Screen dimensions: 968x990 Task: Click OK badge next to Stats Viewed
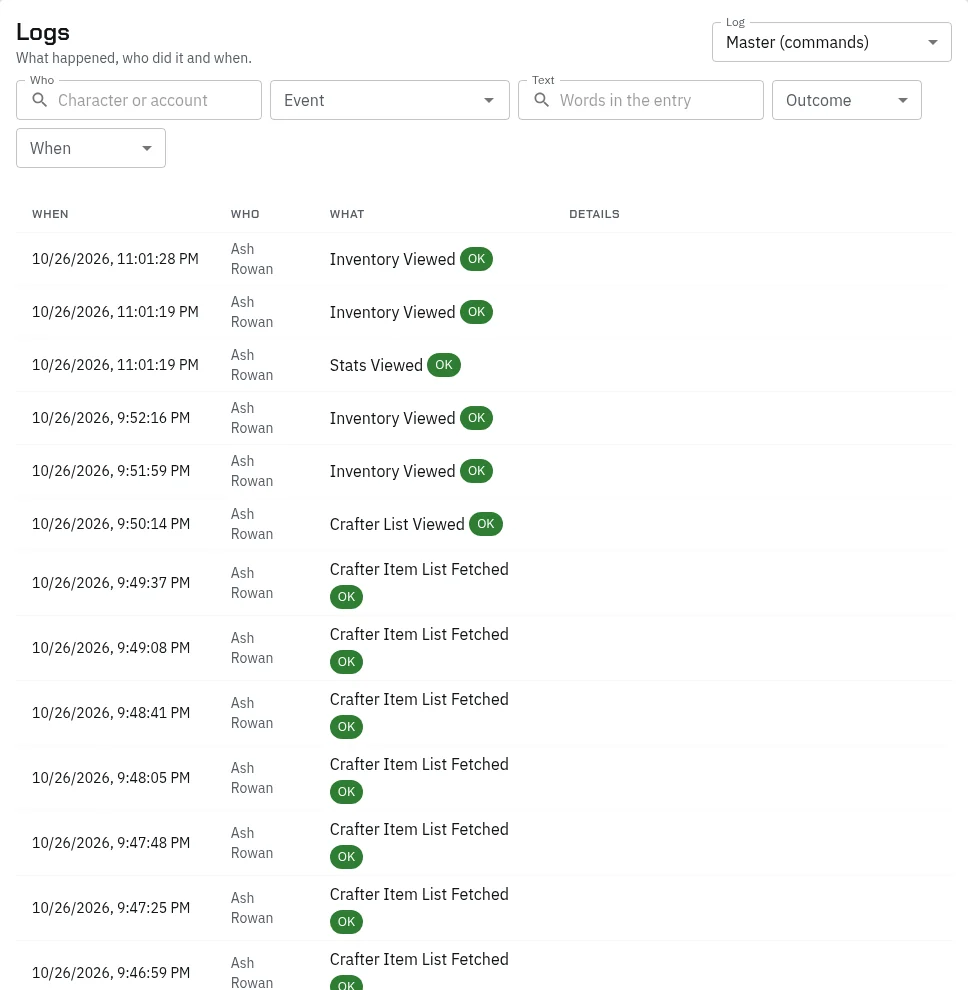click(x=444, y=365)
